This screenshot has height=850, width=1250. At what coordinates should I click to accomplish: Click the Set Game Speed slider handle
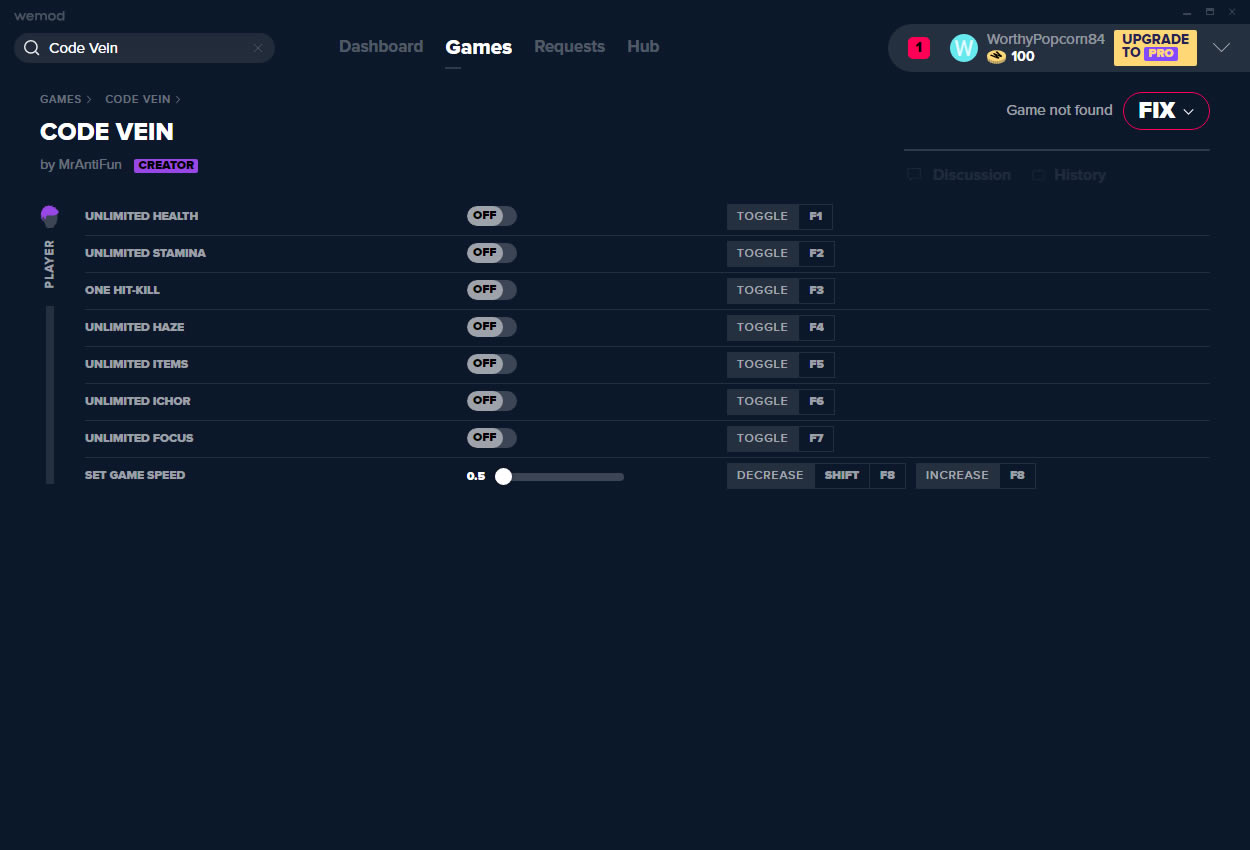(503, 477)
